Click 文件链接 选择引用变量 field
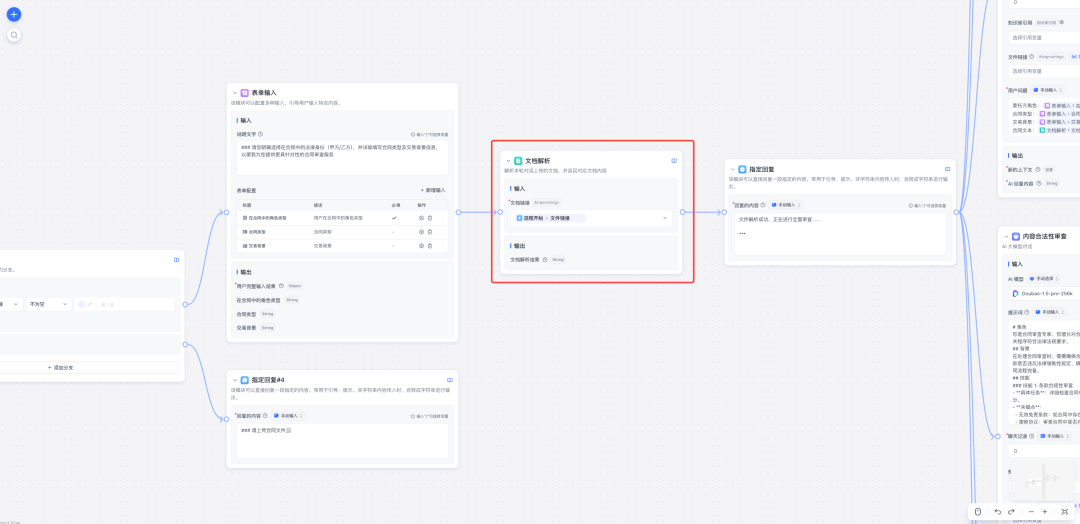 pyautogui.click(x=1043, y=71)
